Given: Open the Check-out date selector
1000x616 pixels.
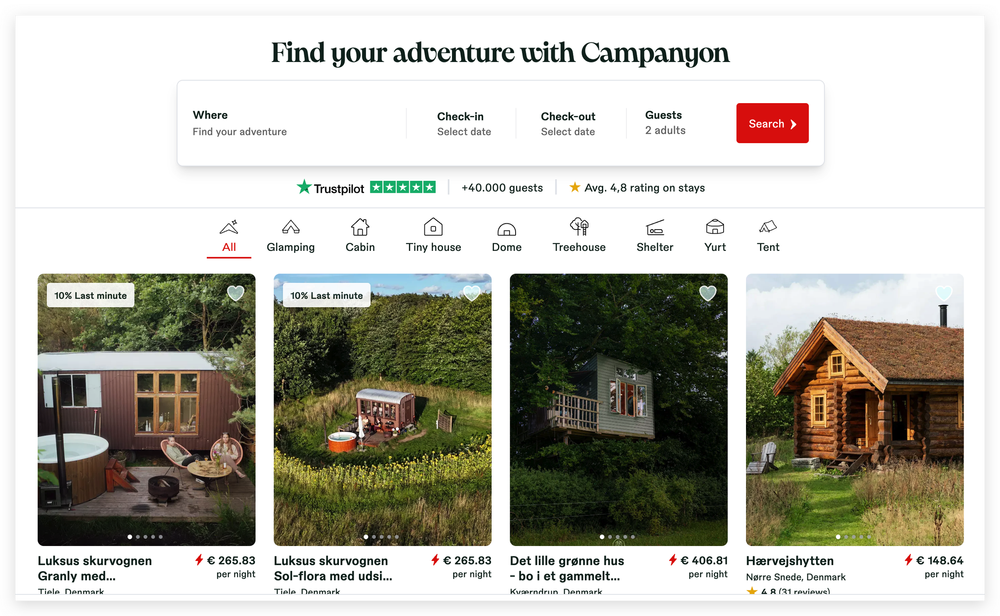Looking at the screenshot, I should 568,124.
